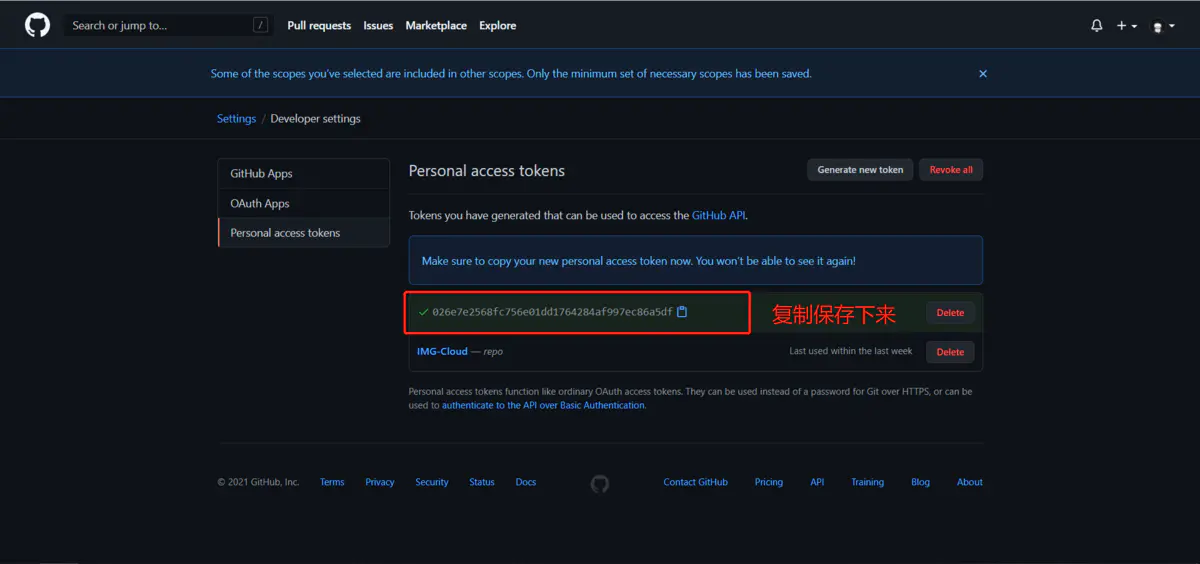This screenshot has width=1200, height=564.
Task: Select OAuth Apps in sidebar
Action: 303,203
